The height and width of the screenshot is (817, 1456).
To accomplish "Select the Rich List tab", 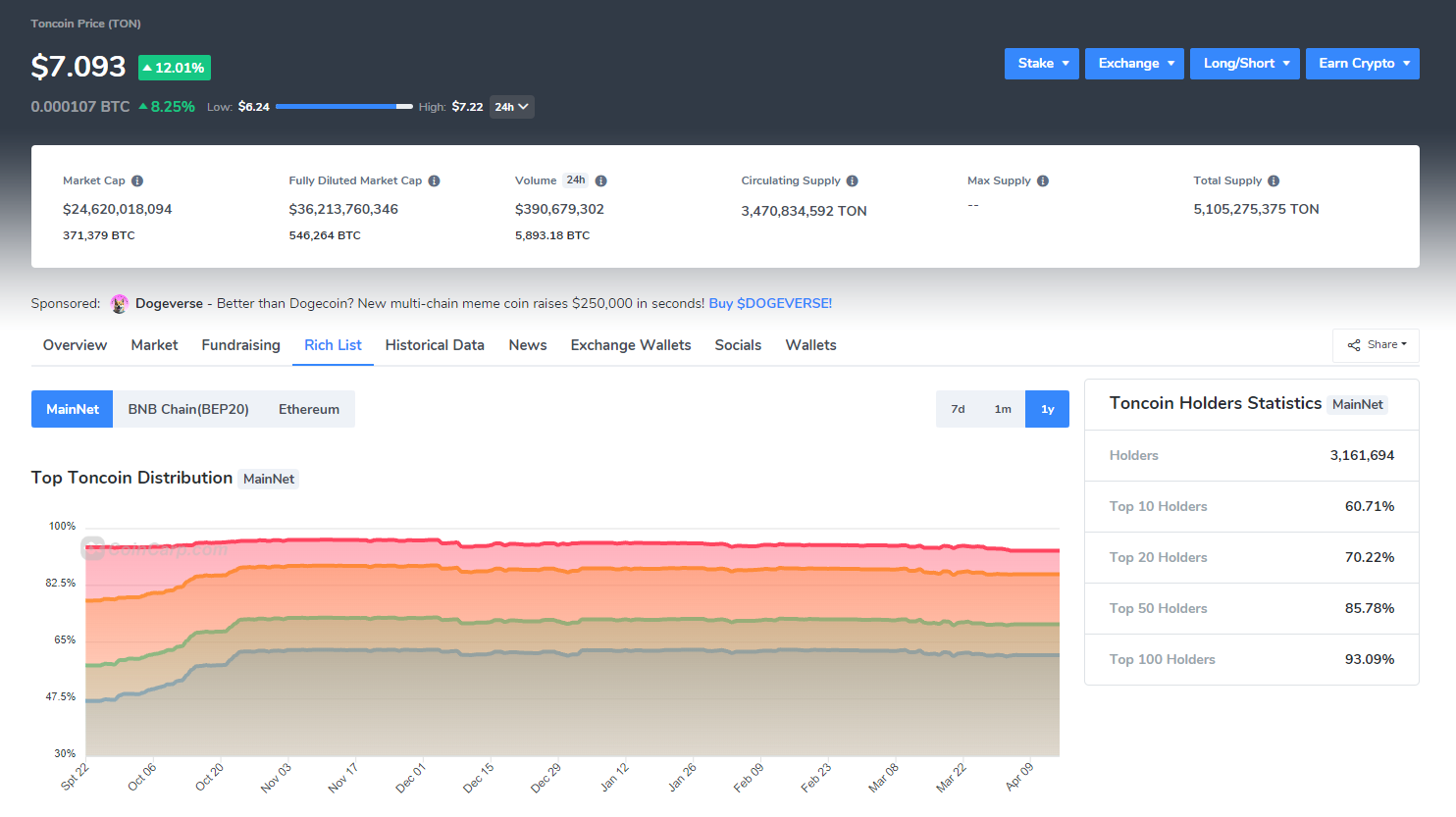I will click(x=333, y=345).
